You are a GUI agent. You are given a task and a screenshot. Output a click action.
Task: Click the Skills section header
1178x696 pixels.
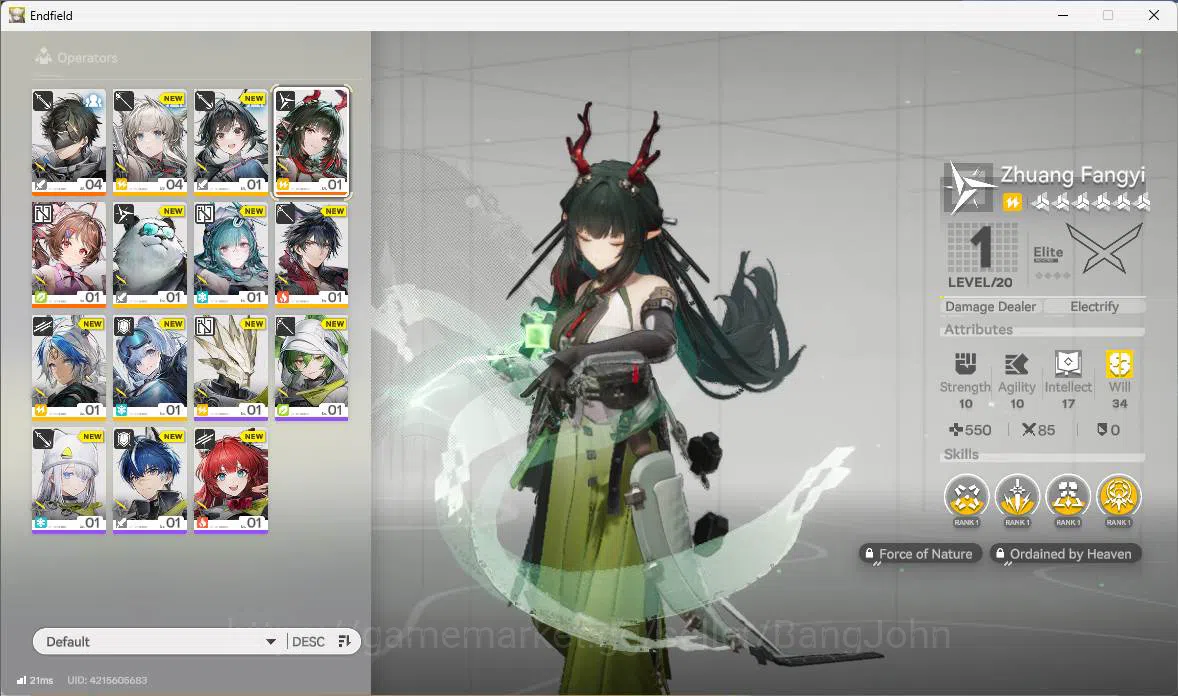(961, 454)
